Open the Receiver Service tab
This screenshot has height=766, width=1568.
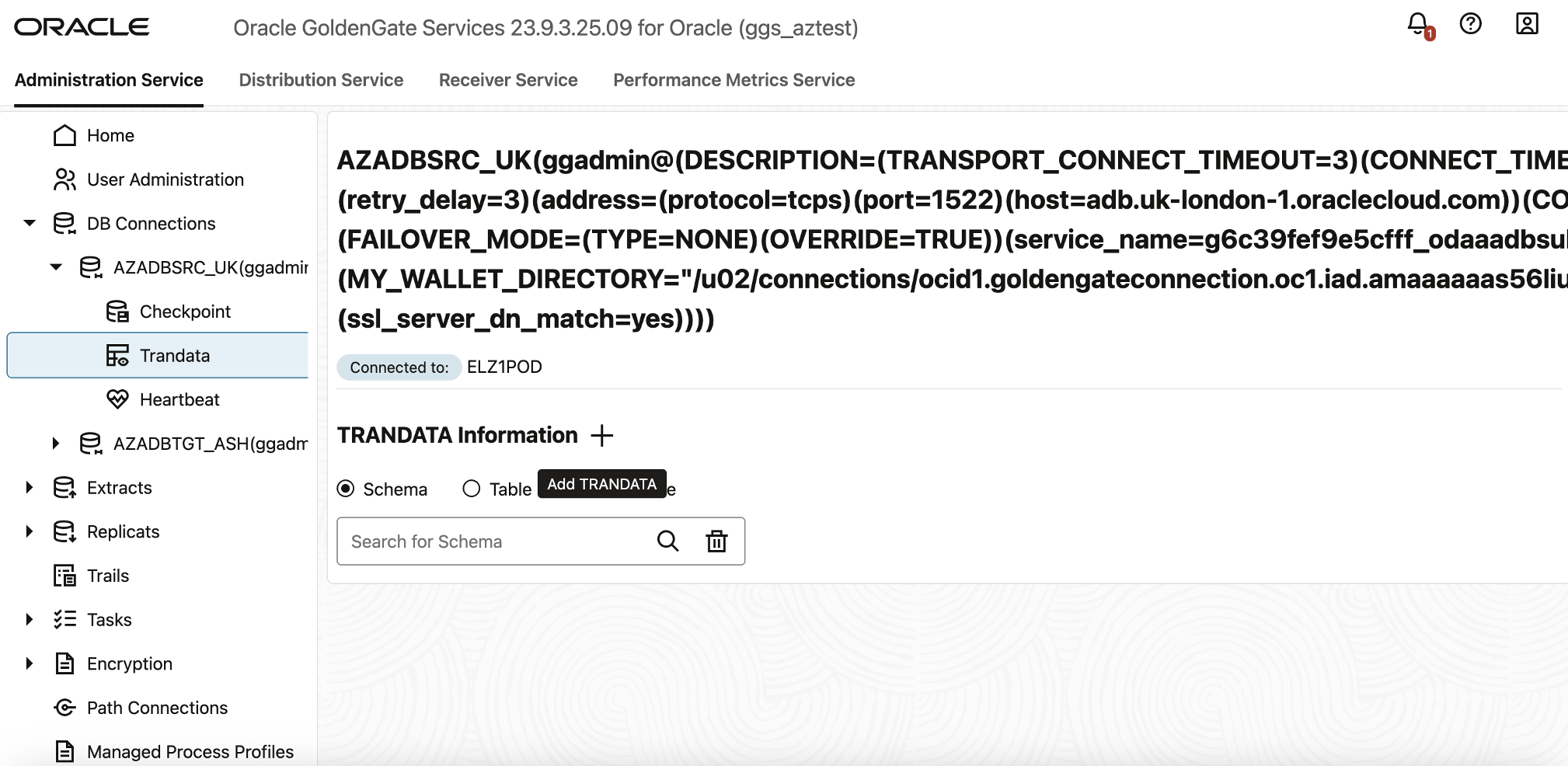508,80
